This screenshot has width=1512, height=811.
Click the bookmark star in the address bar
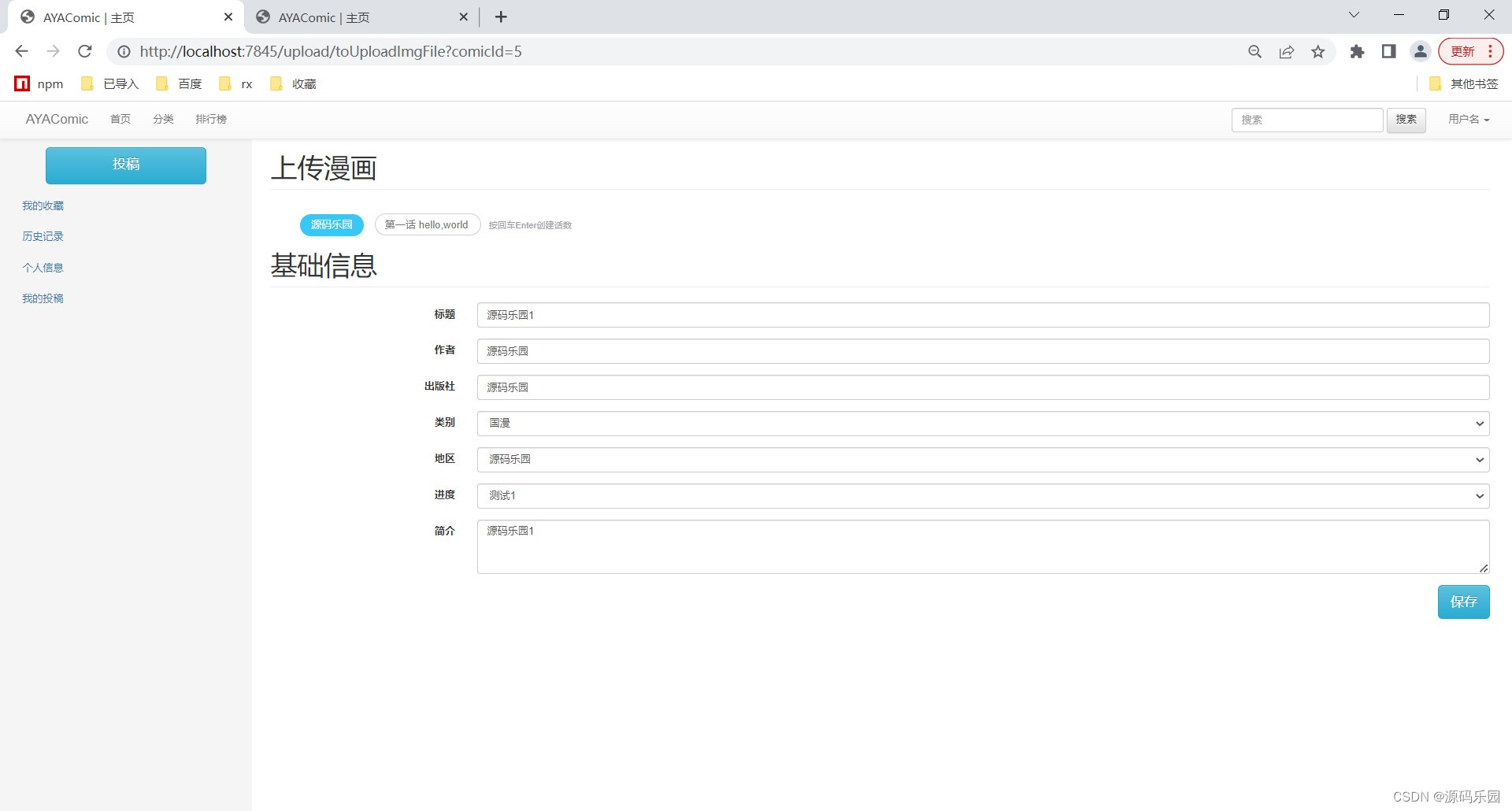coord(1318,51)
